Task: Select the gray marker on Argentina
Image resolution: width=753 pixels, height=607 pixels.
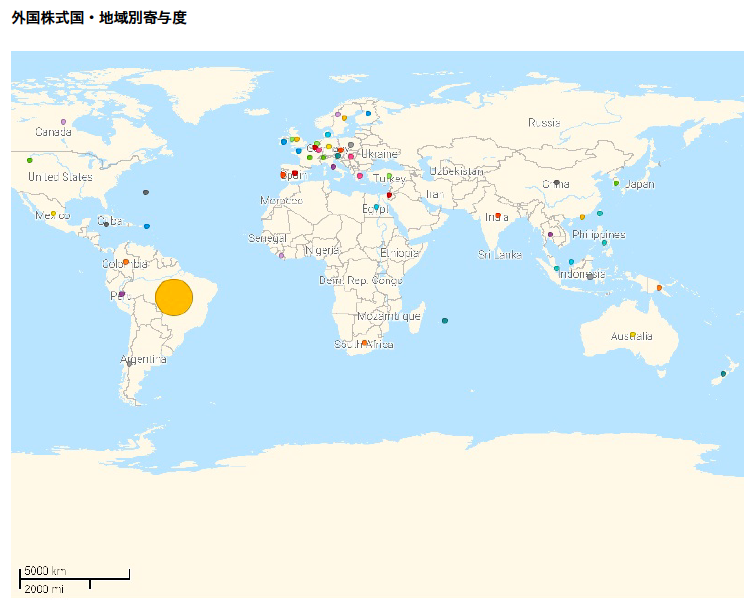Action: point(130,363)
